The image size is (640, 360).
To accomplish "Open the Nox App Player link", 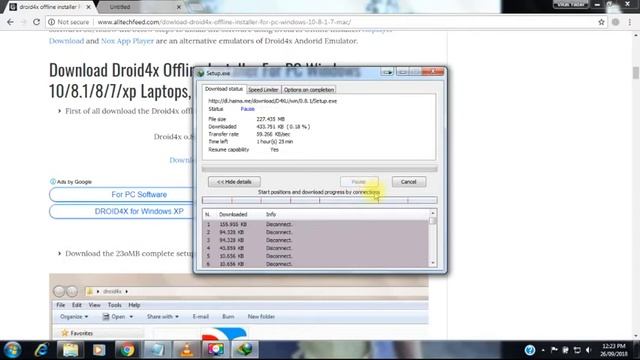I will [x=127, y=41].
